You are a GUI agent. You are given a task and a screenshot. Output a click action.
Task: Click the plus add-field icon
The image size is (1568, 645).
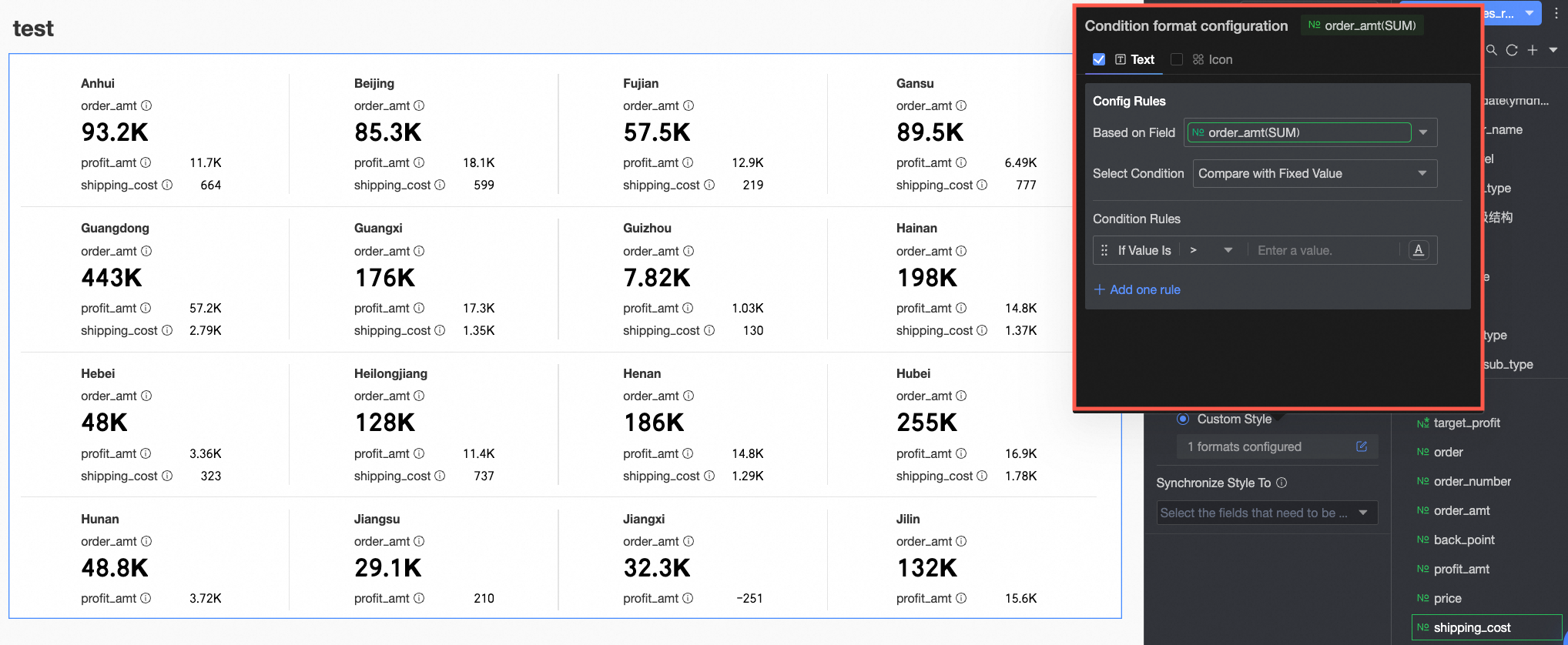click(x=1533, y=50)
